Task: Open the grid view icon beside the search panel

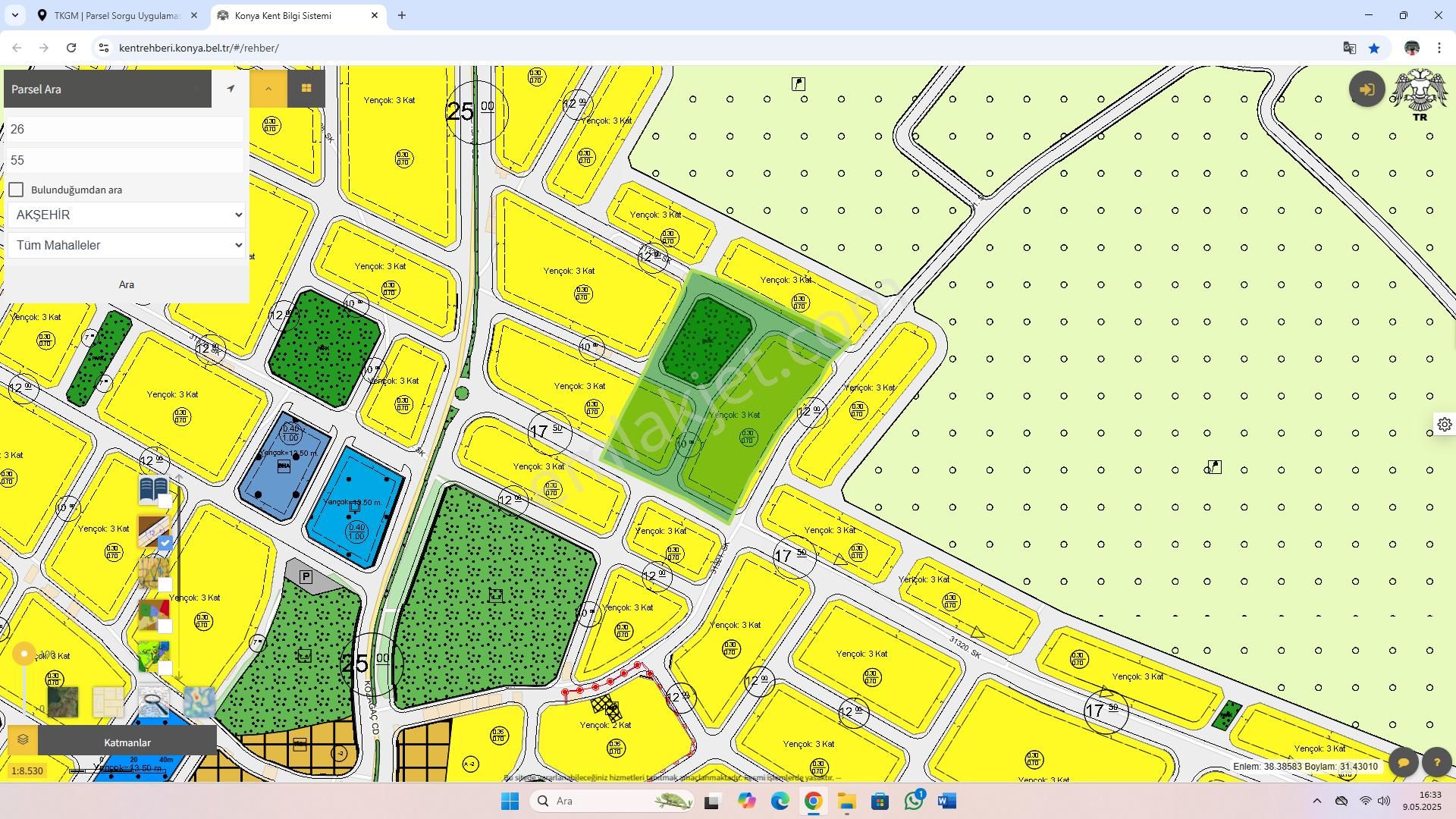Action: coord(306,89)
